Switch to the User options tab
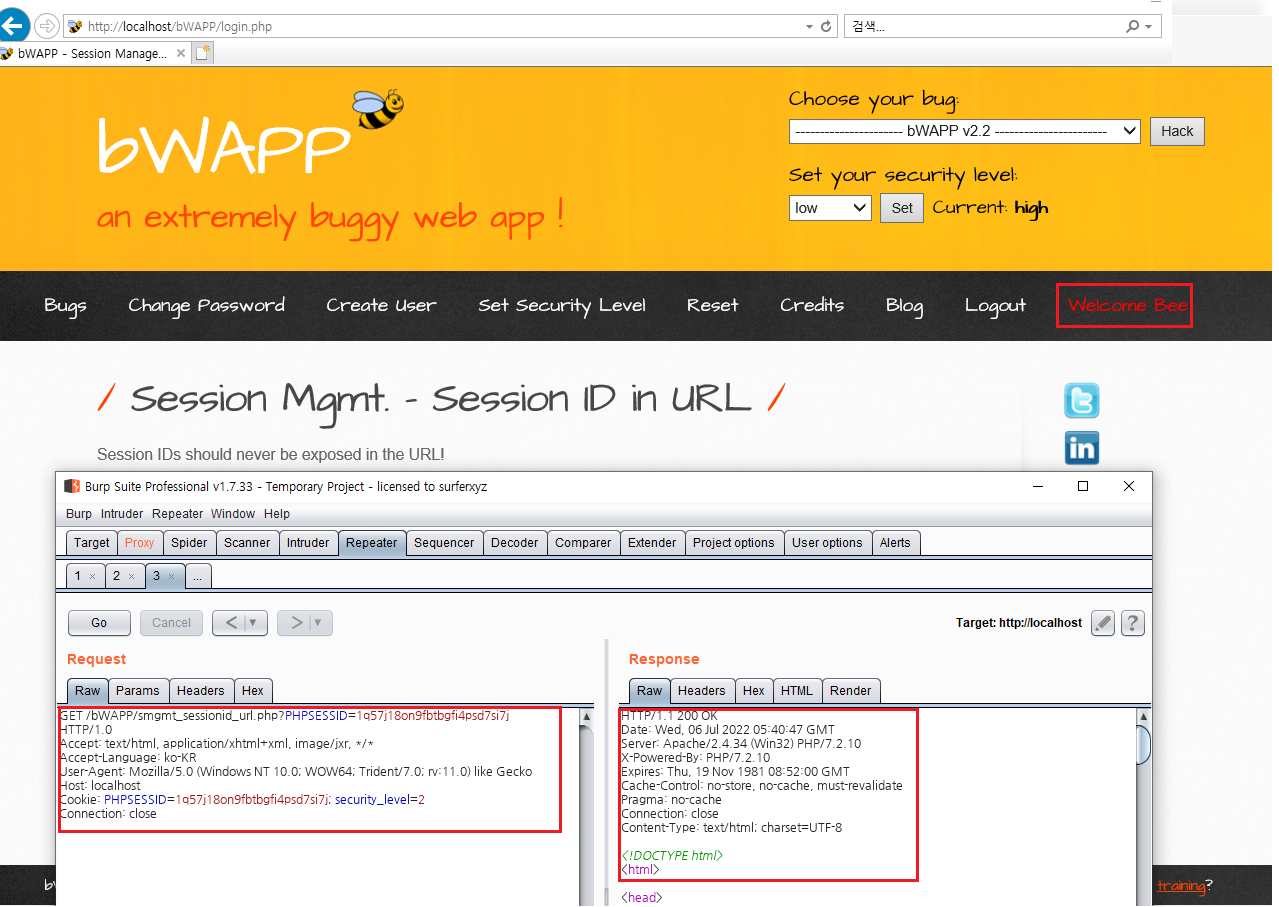This screenshot has width=1279, height=907. (x=827, y=543)
